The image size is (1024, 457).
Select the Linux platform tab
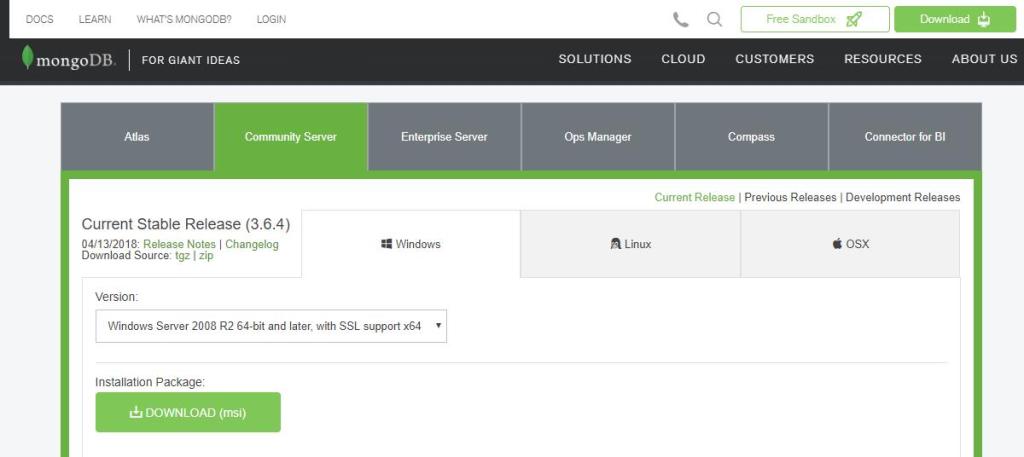[630, 244]
